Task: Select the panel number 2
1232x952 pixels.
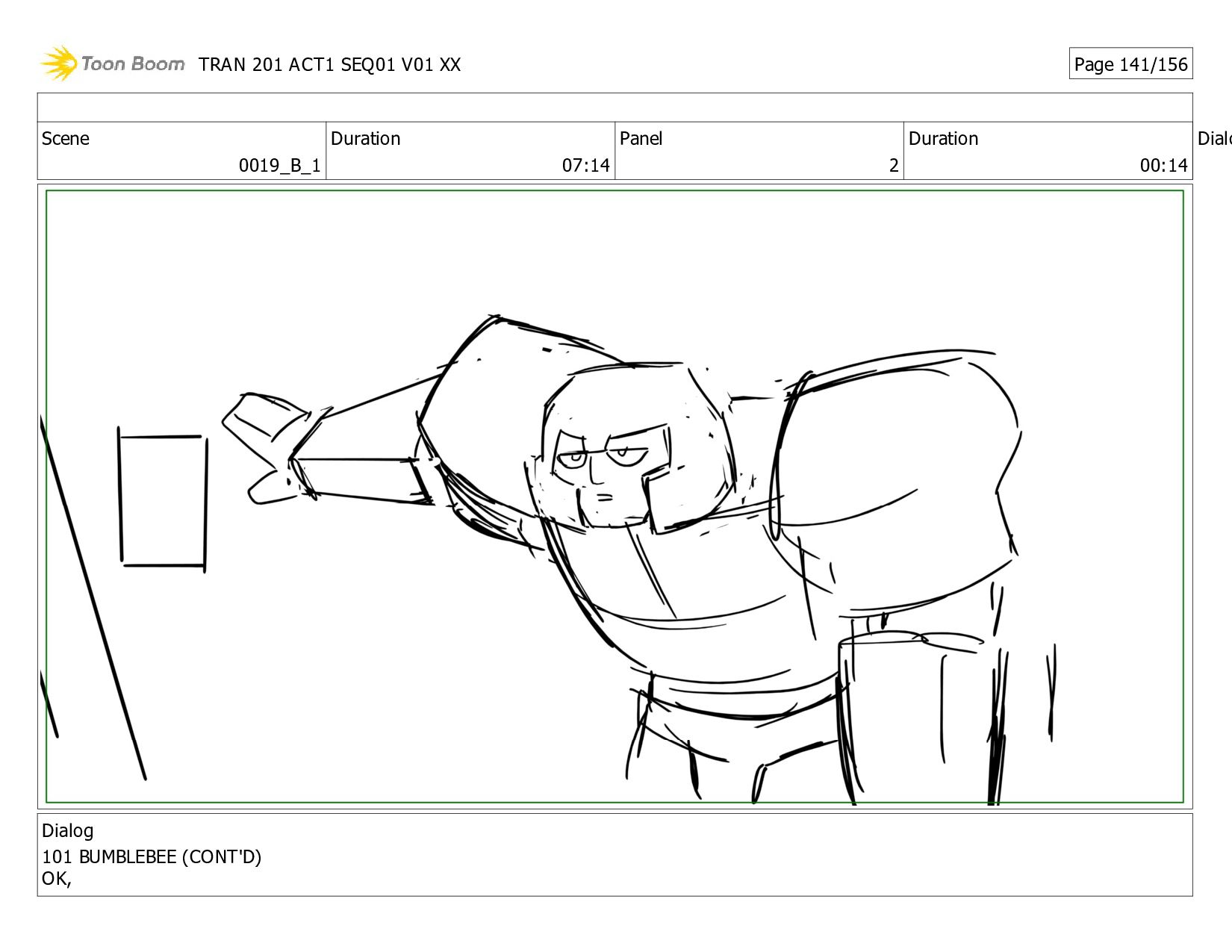Action: point(894,166)
